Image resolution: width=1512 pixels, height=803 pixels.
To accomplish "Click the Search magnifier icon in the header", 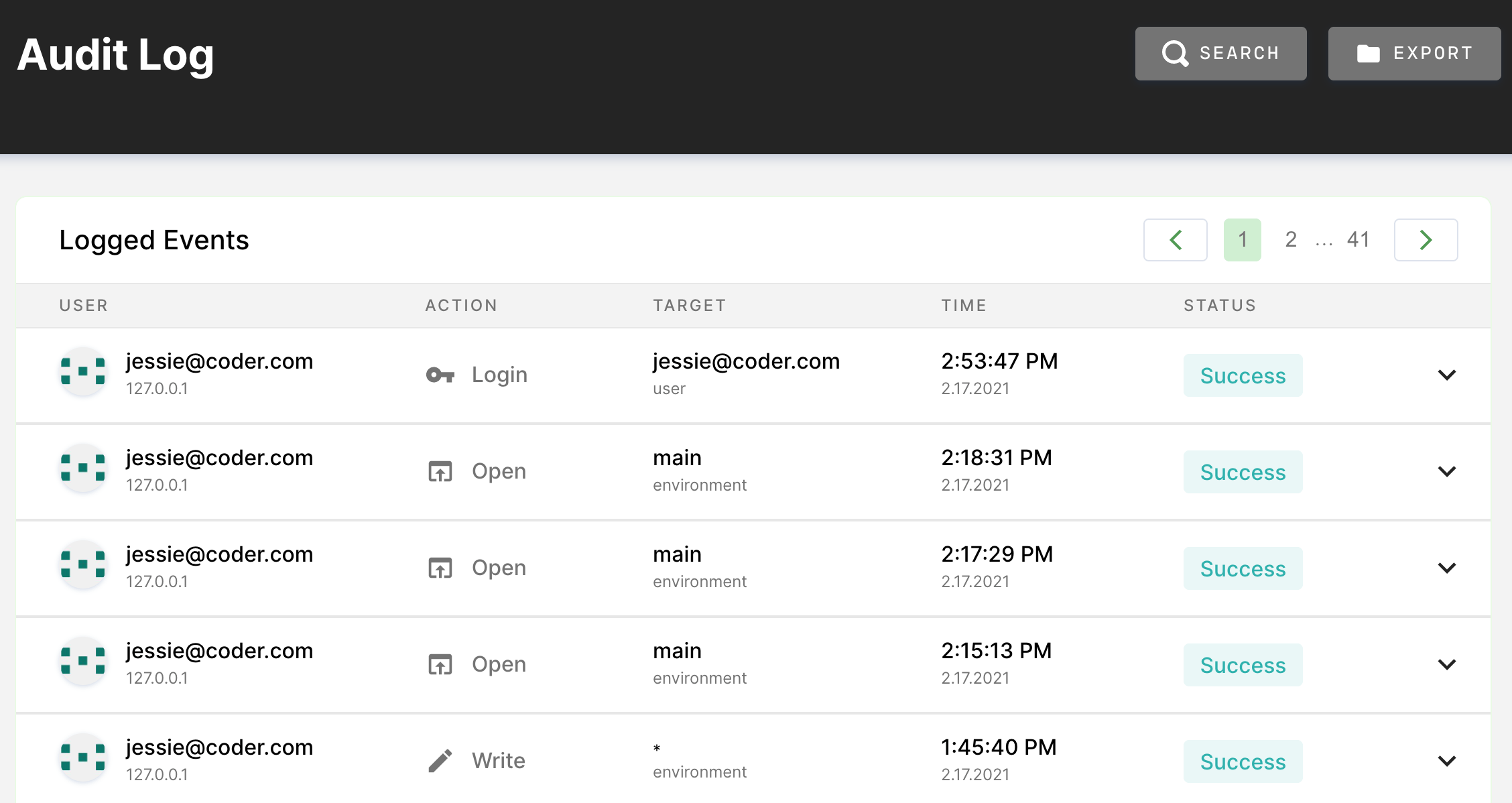I will [1176, 52].
